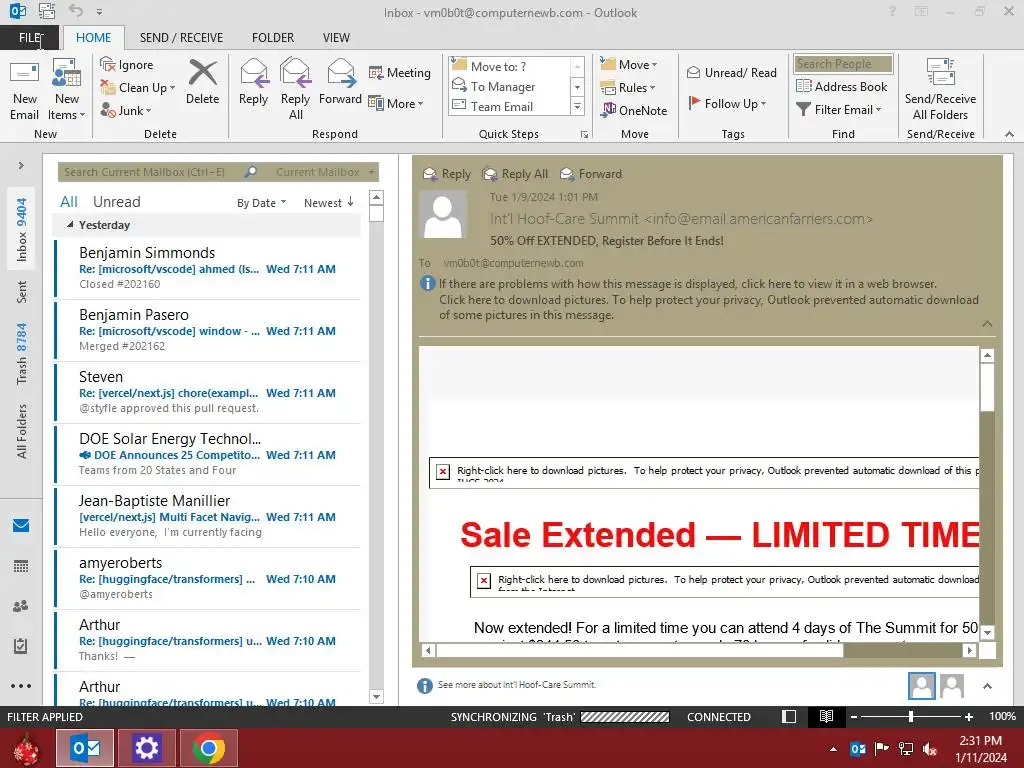Open the Current Mailbox scope dropdown
This screenshot has width=1024, height=768.
pos(325,172)
